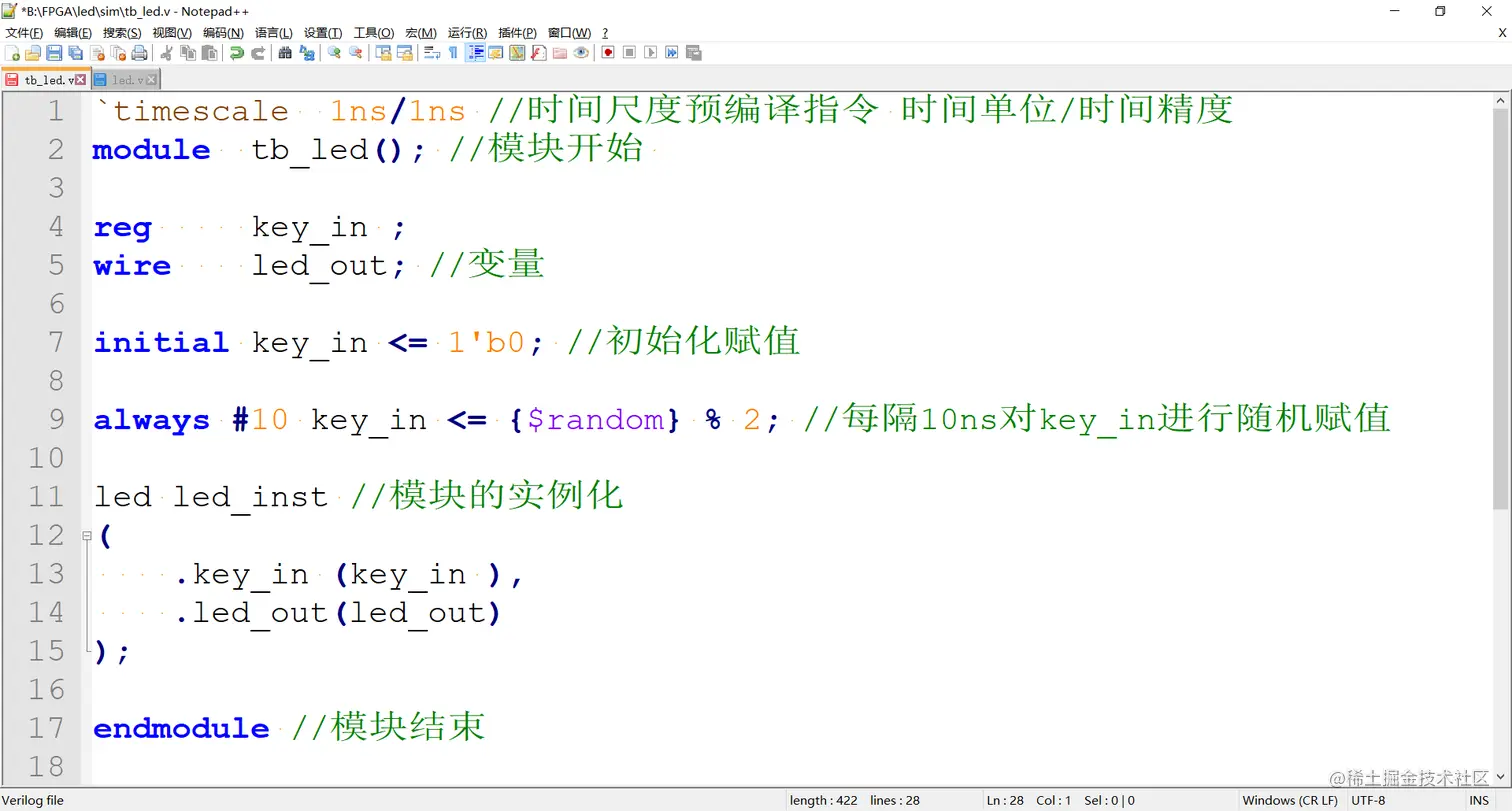Open Find using the binoculars icon
1512x811 pixels.
(x=284, y=52)
